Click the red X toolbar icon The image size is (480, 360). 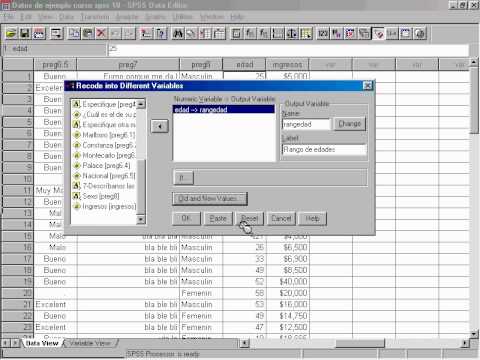101,34
